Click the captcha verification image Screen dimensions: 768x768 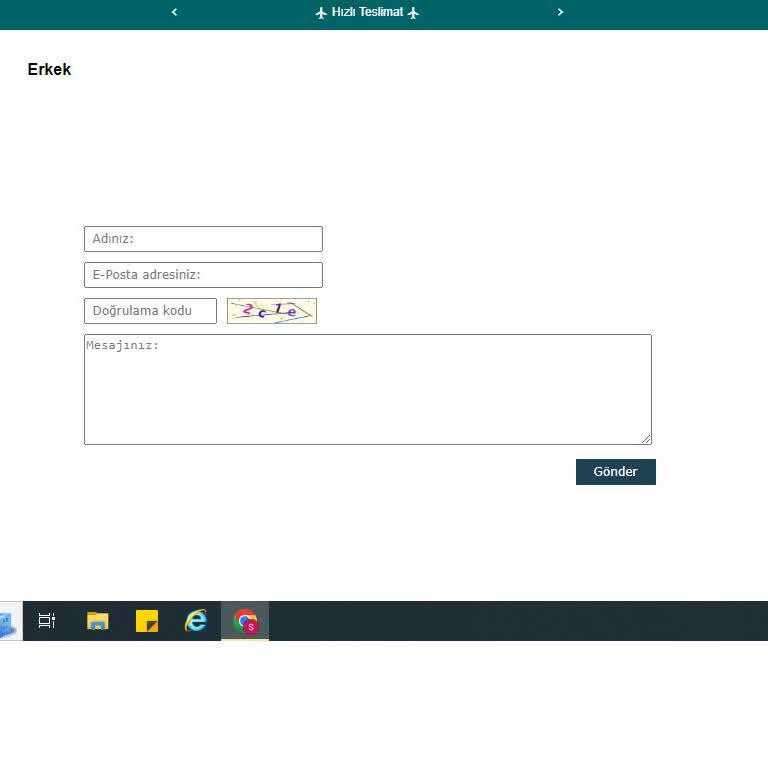[271, 311]
